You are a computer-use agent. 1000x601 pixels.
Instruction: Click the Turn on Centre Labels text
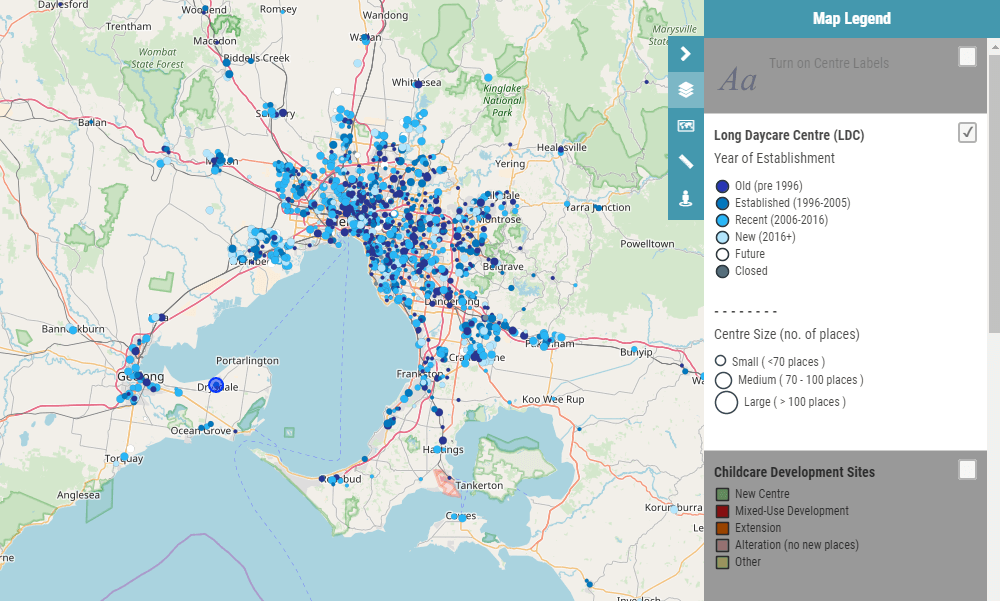(828, 63)
